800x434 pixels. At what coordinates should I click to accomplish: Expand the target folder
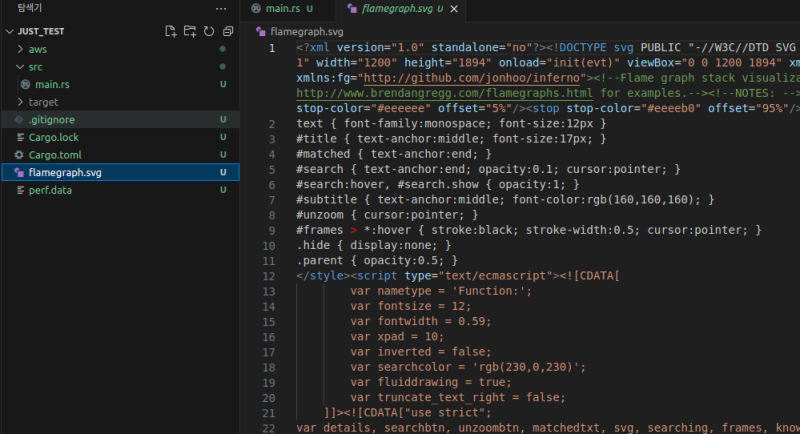click(21, 102)
